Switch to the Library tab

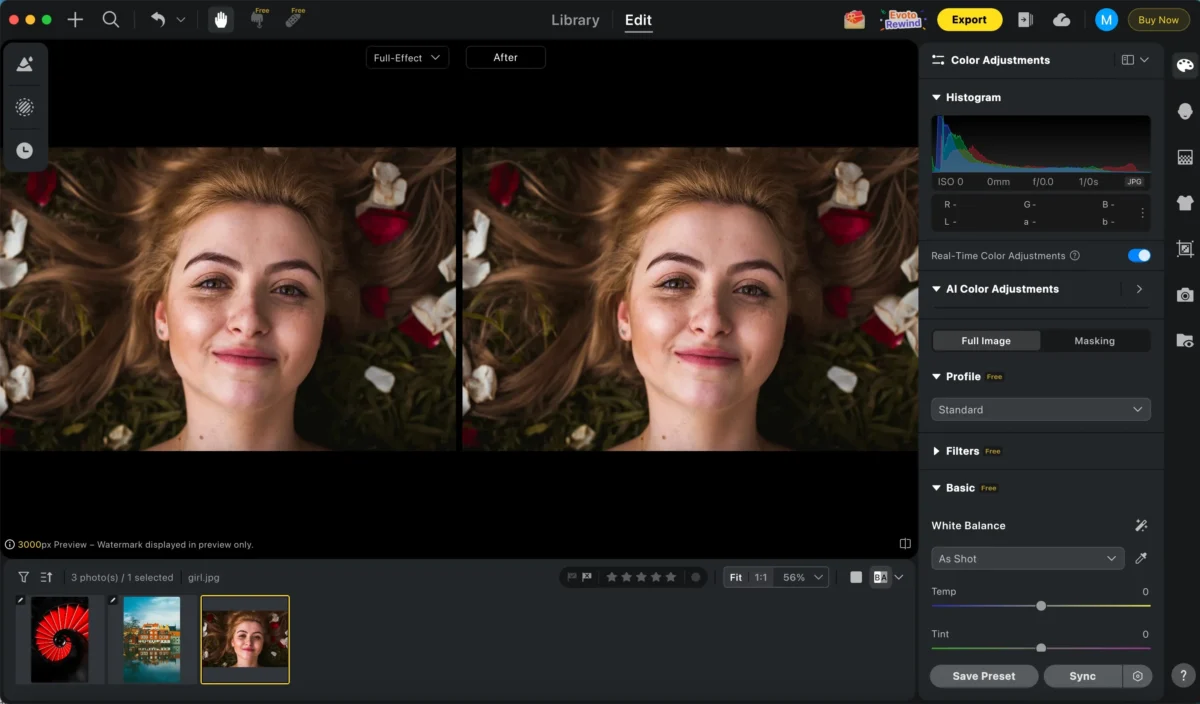coord(574,19)
